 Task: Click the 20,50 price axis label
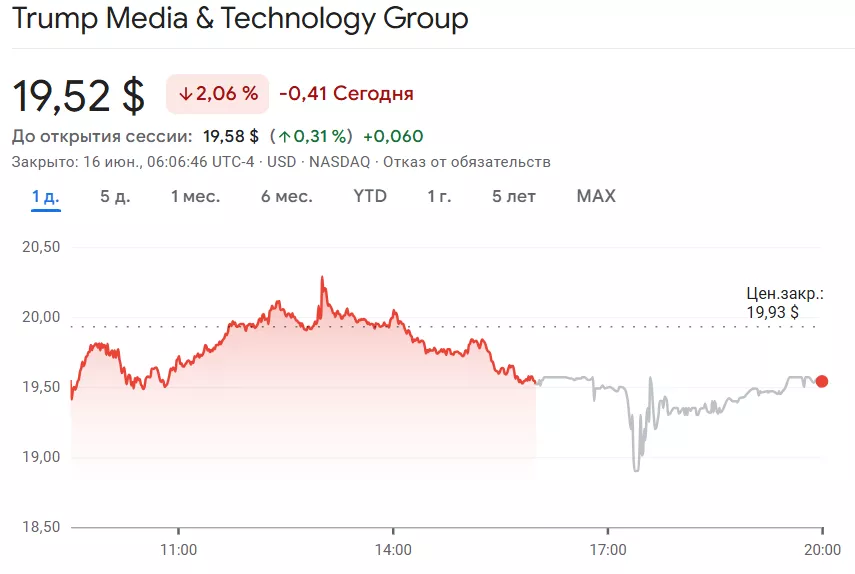41,247
